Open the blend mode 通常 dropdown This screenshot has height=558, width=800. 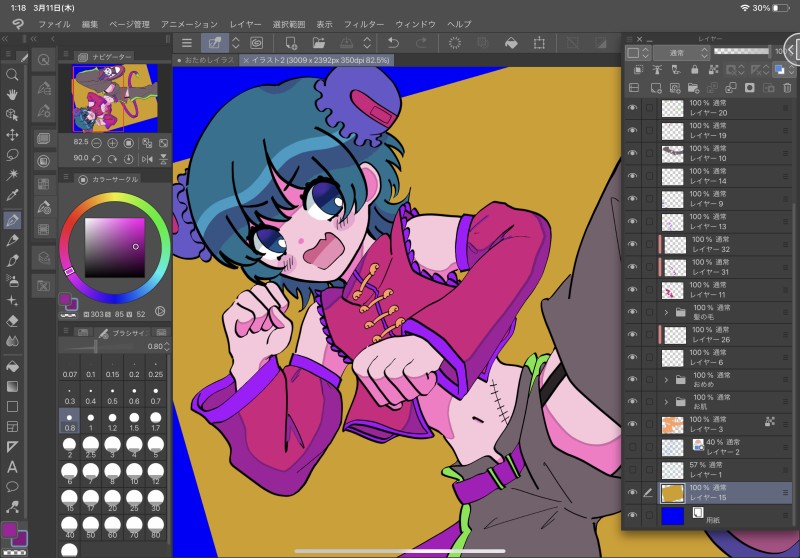[x=681, y=53]
